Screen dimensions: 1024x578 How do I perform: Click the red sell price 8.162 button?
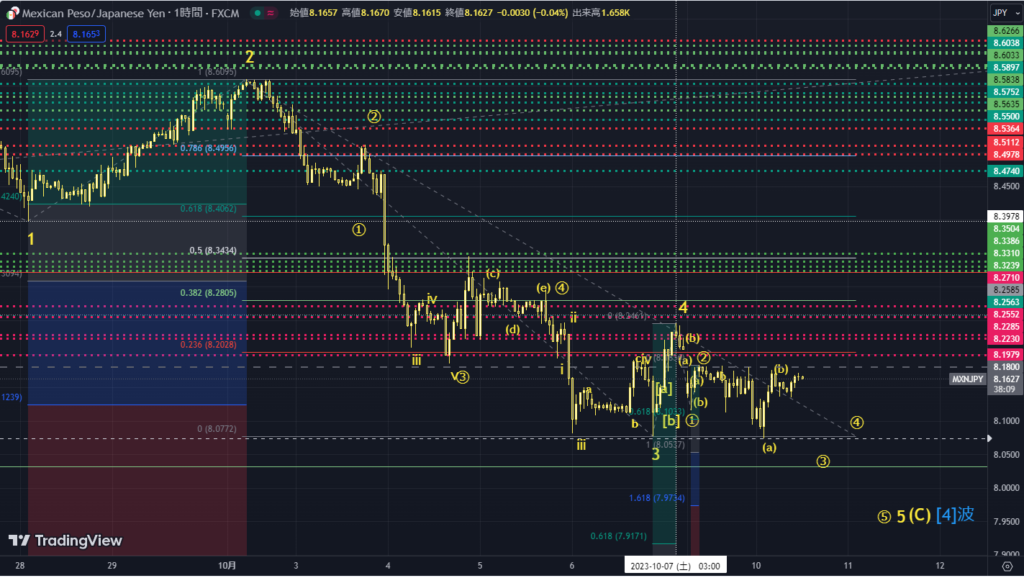click(x=22, y=34)
